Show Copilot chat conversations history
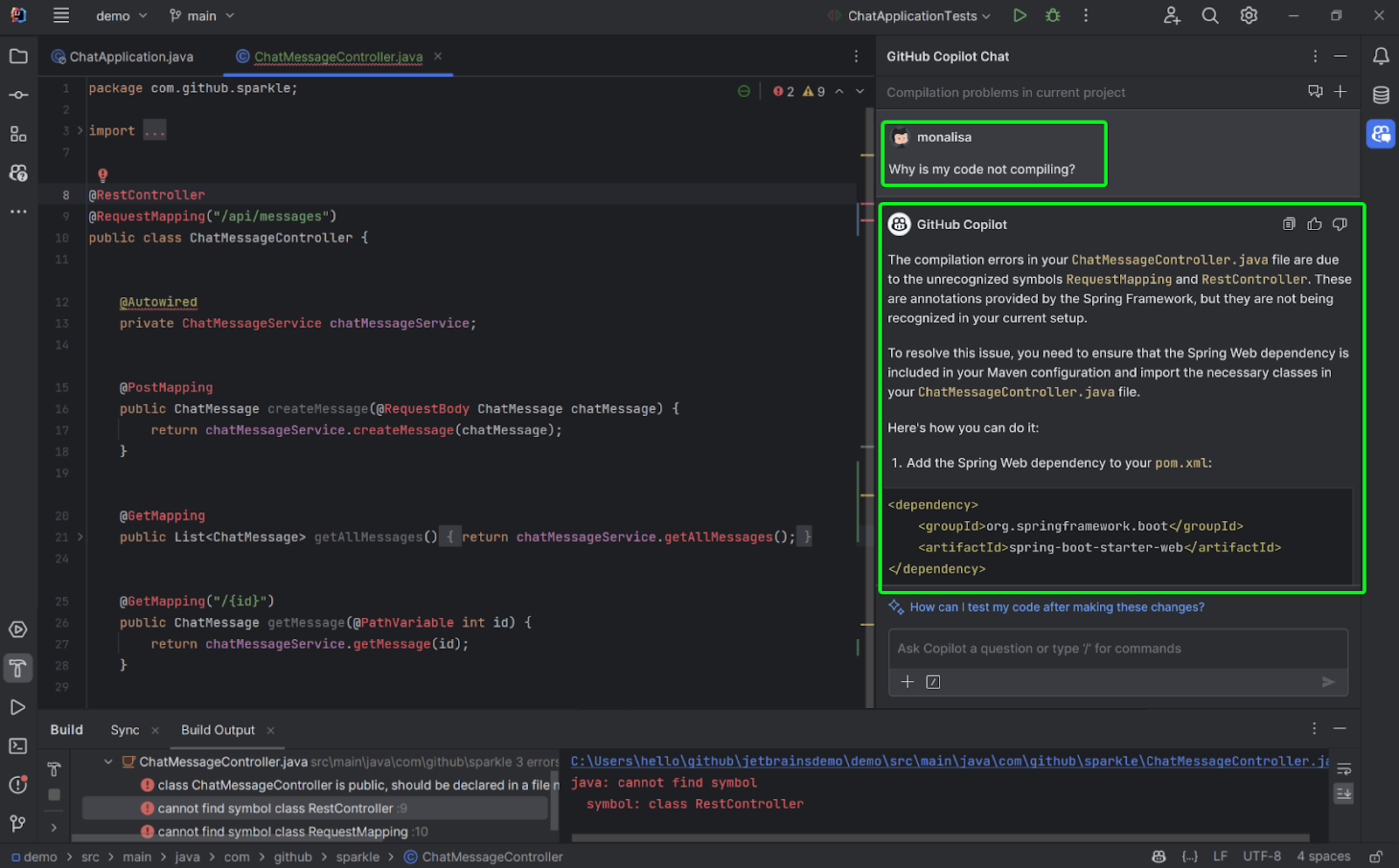Screen dimensions: 1399x868 point(1315,92)
